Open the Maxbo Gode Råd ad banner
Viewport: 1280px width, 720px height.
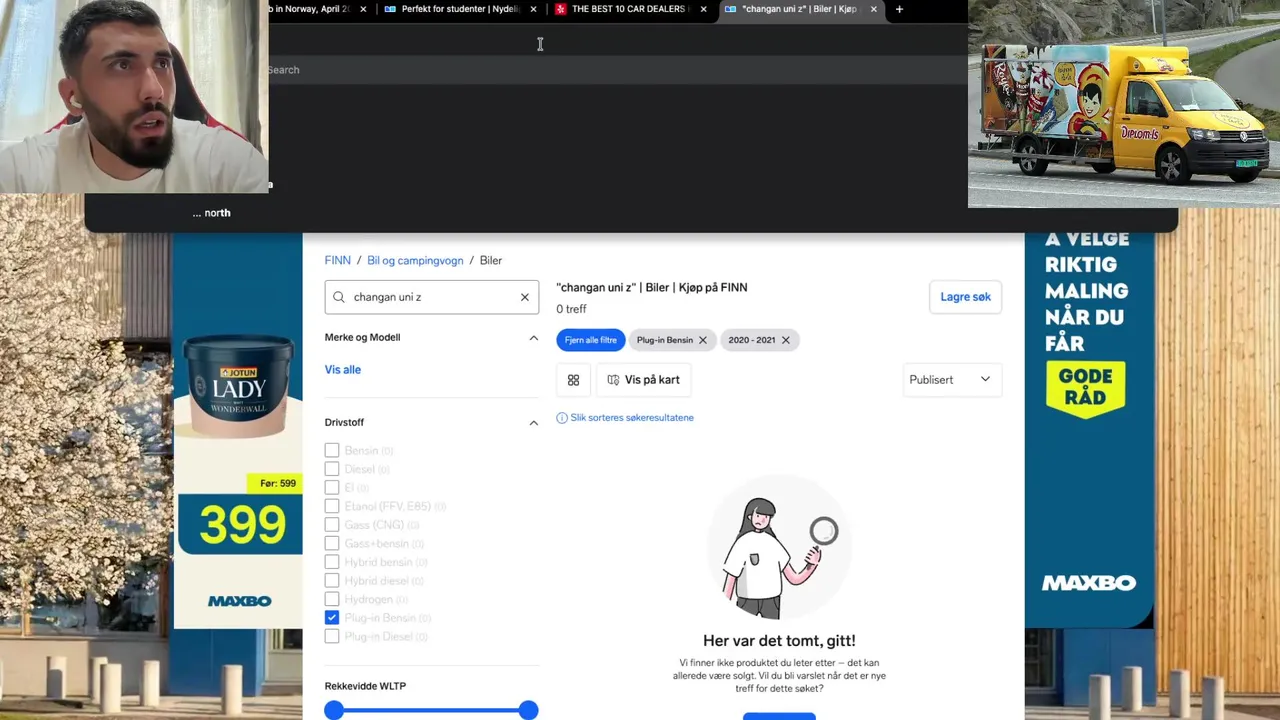click(x=1089, y=430)
